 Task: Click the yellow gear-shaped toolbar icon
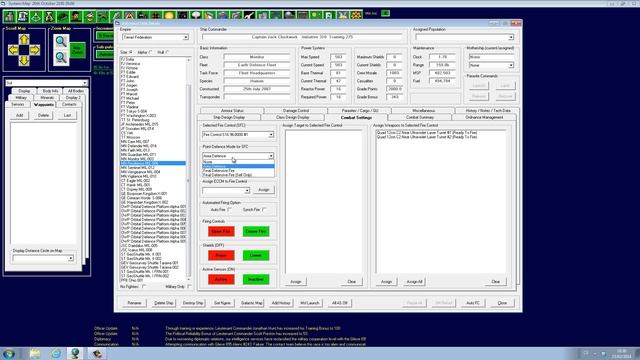(x=356, y=16)
